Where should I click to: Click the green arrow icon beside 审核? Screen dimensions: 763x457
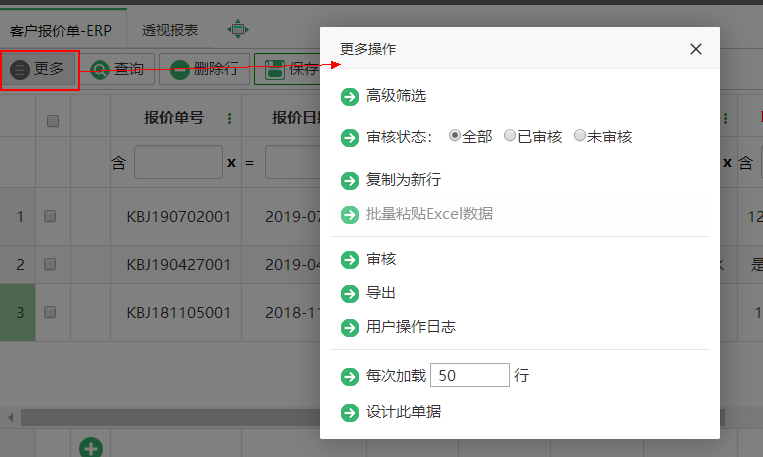(349, 260)
